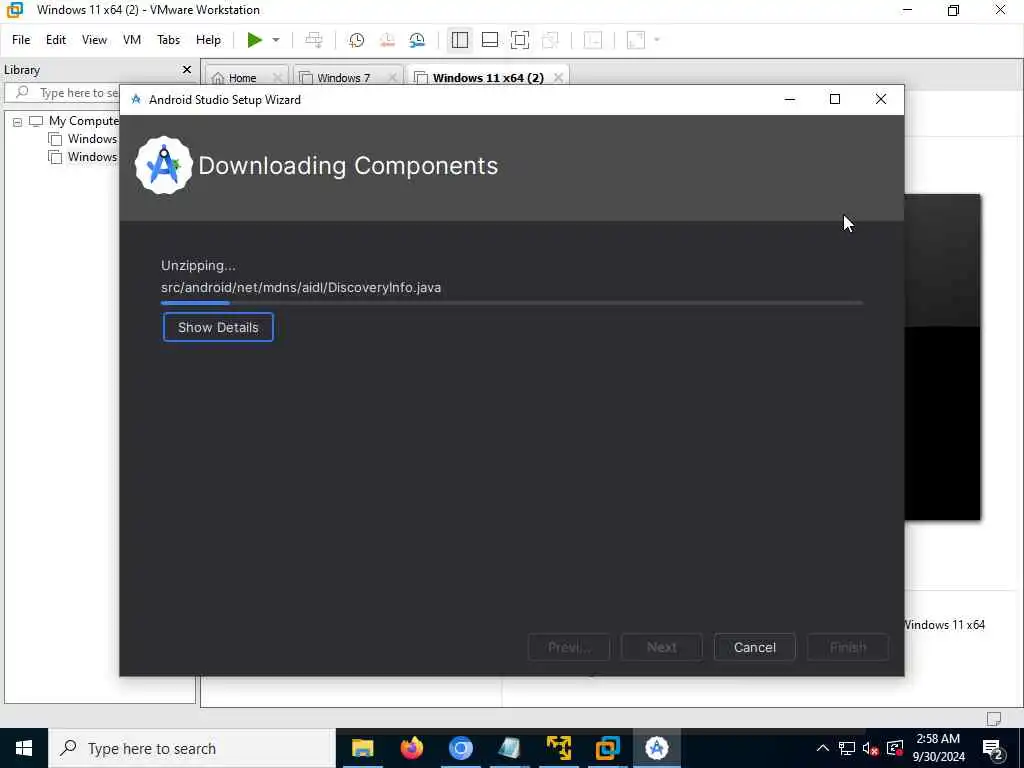This screenshot has width=1024, height=768.
Task: Open the Windows Start menu
Action: 24,748
